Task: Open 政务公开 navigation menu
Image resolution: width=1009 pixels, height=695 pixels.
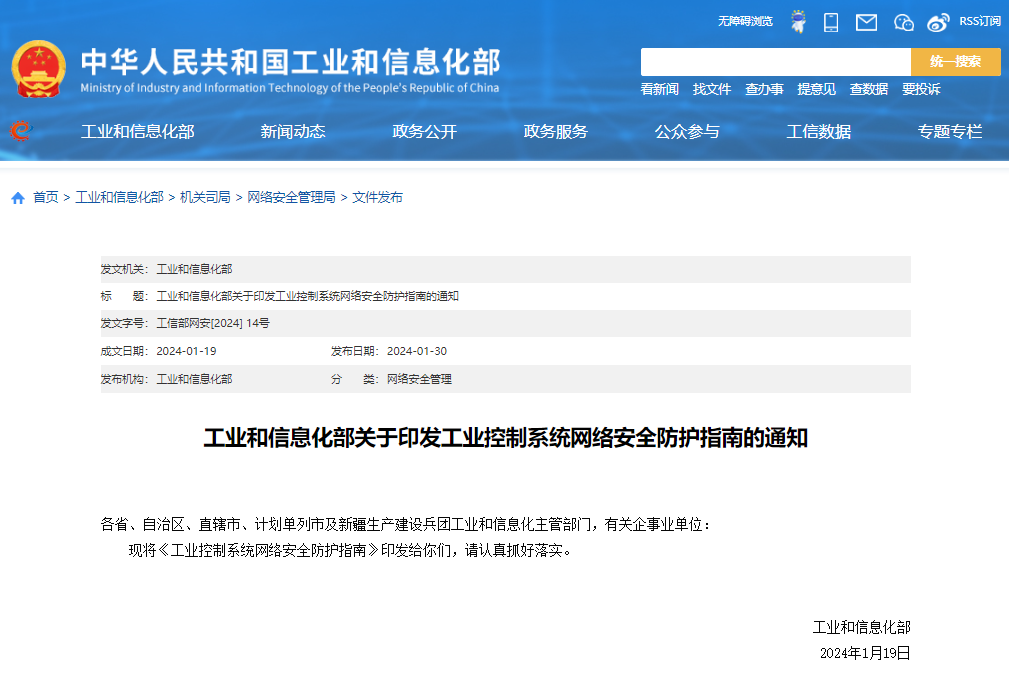Action: [x=424, y=132]
